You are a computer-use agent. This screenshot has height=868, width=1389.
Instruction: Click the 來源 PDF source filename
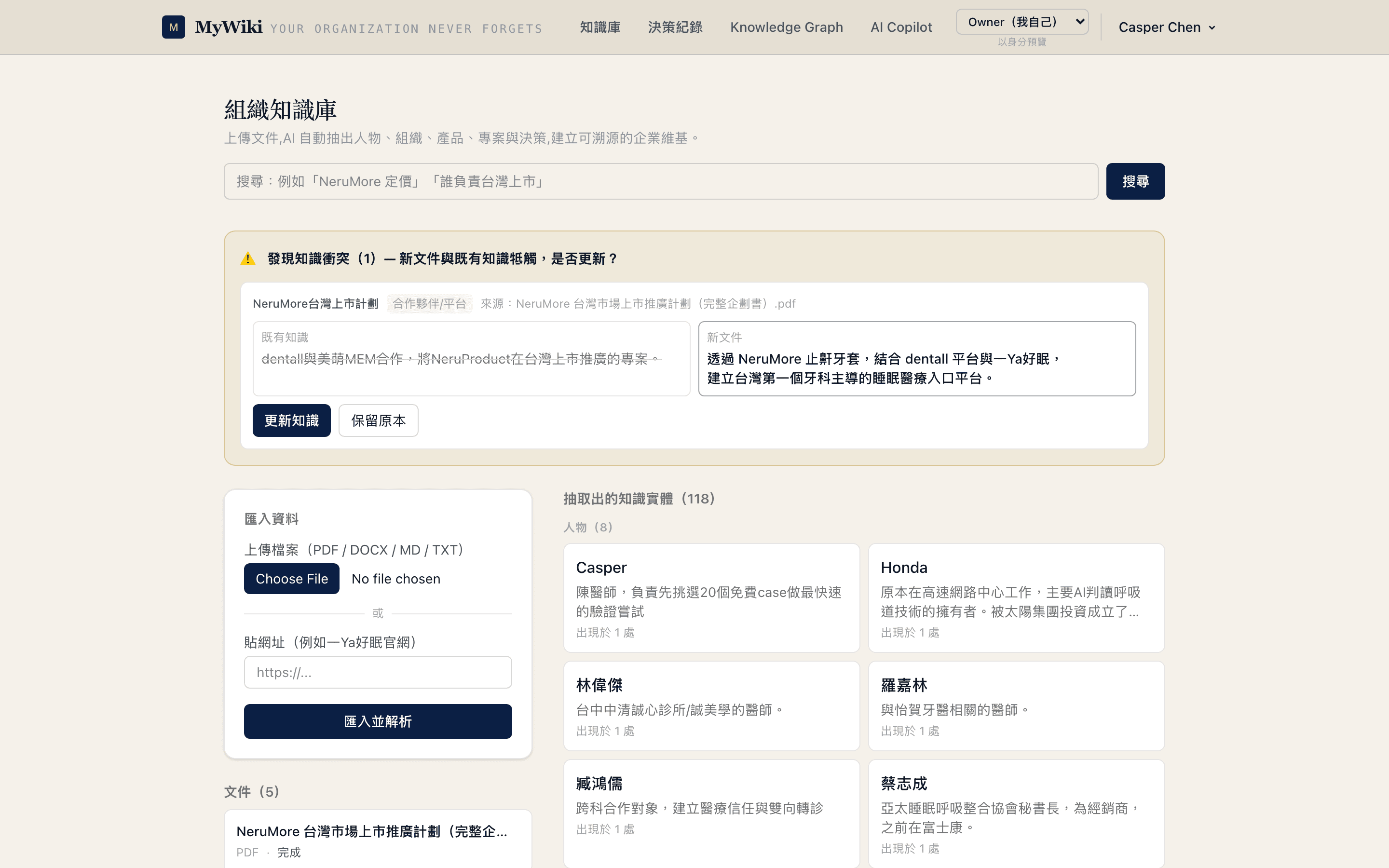pyautogui.click(x=638, y=304)
